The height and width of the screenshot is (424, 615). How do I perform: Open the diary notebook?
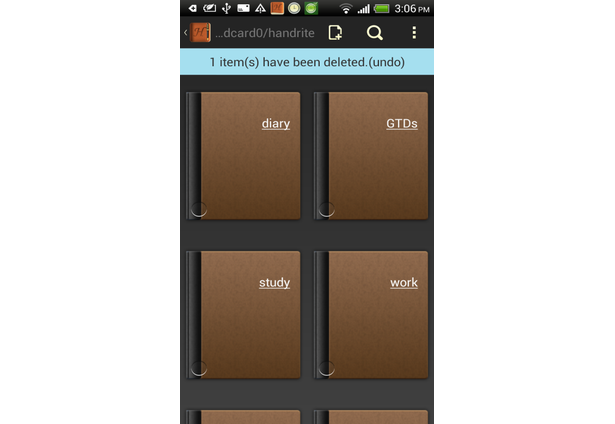[243, 156]
